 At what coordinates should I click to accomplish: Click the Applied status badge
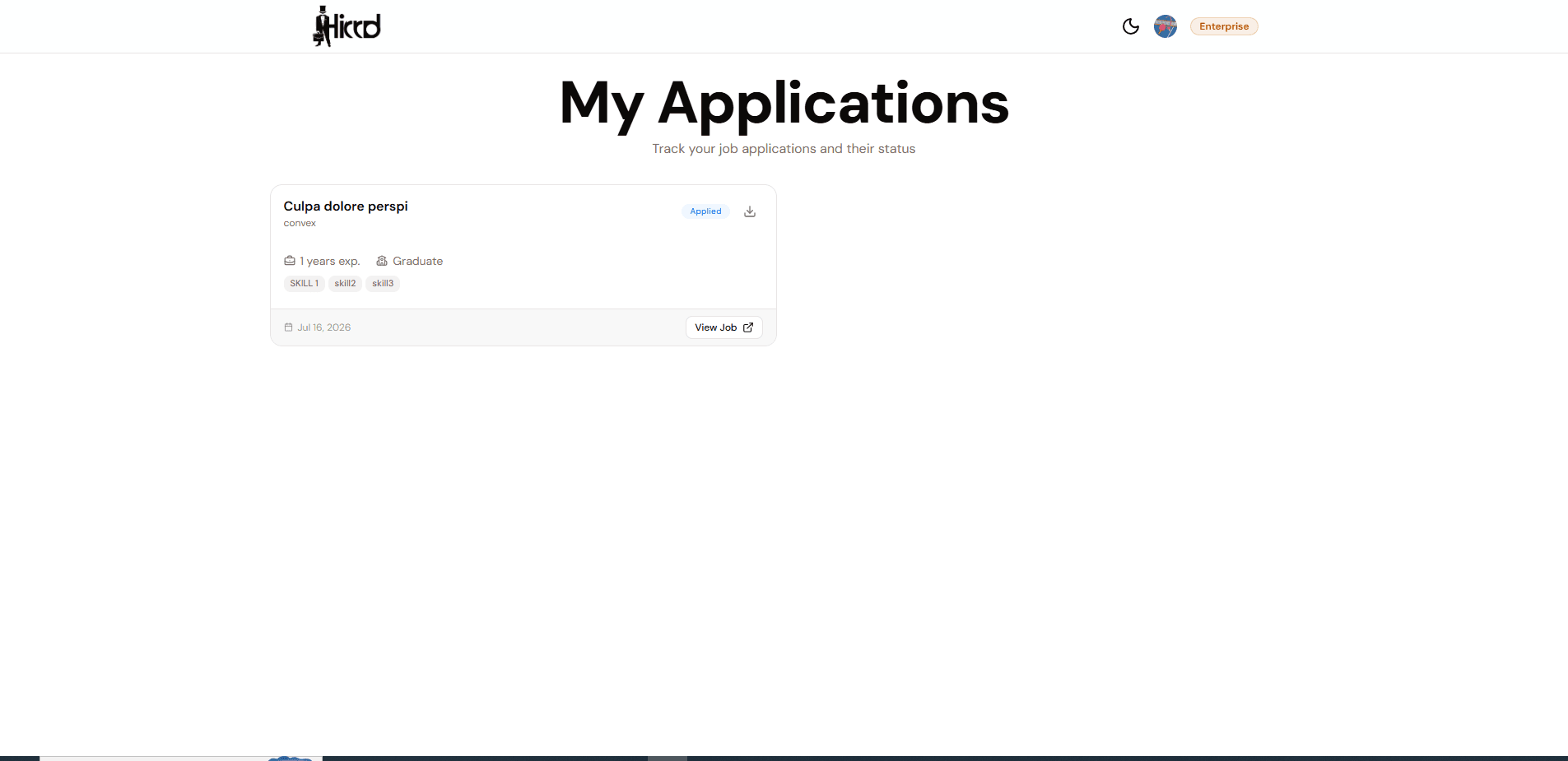[x=705, y=211]
